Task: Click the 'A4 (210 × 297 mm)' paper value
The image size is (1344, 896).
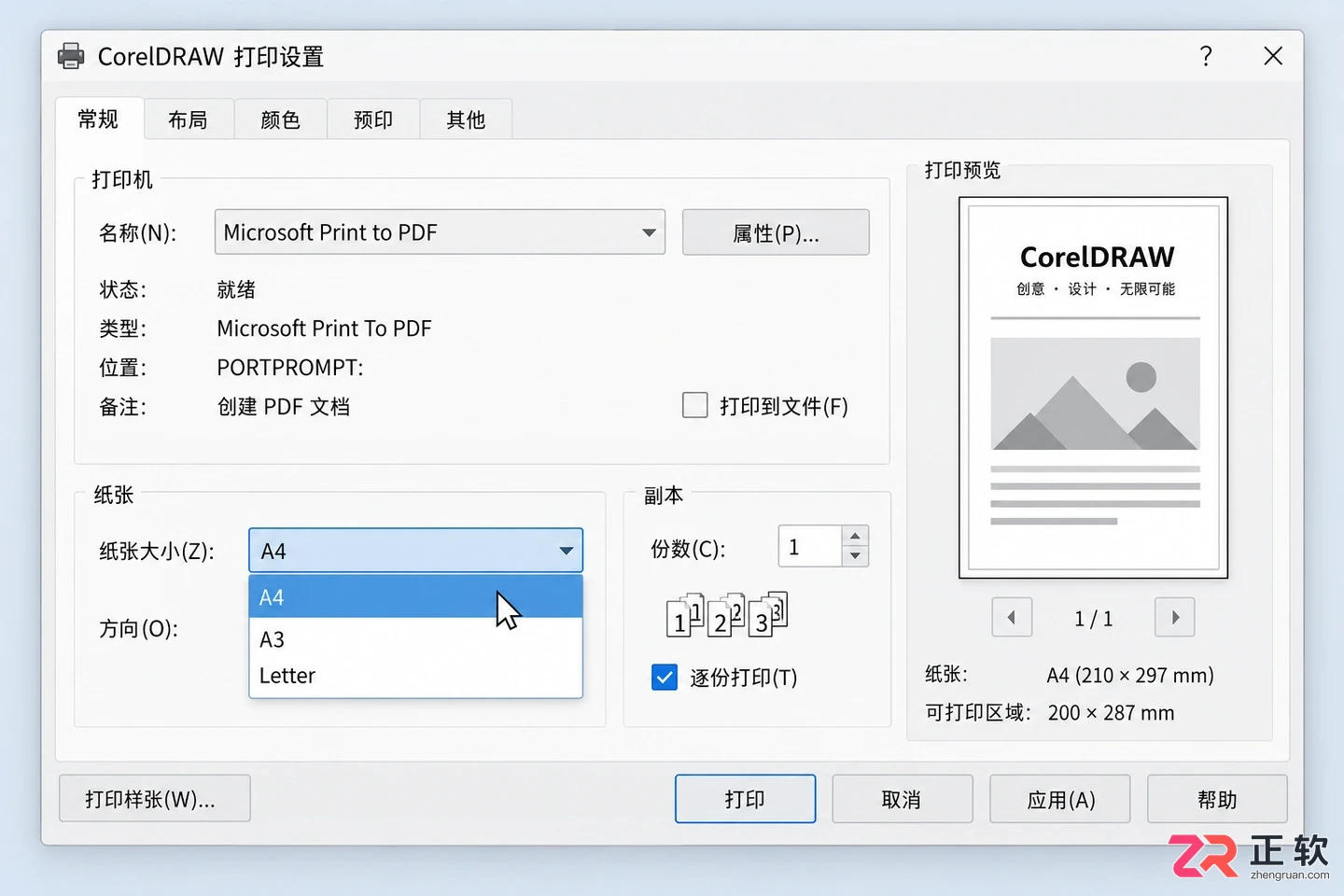Action: coord(1130,675)
